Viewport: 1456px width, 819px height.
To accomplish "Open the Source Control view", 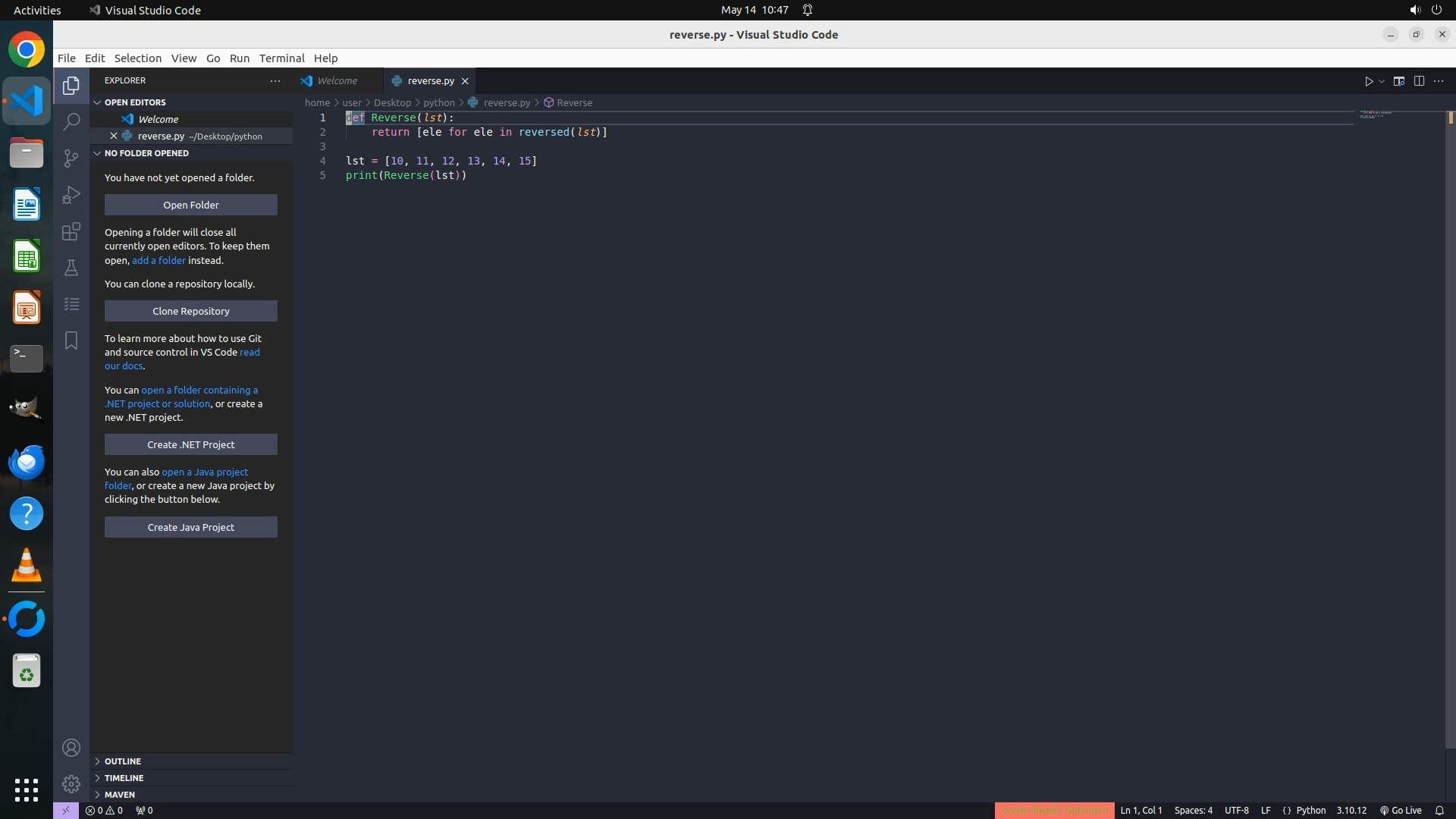I will point(71,158).
